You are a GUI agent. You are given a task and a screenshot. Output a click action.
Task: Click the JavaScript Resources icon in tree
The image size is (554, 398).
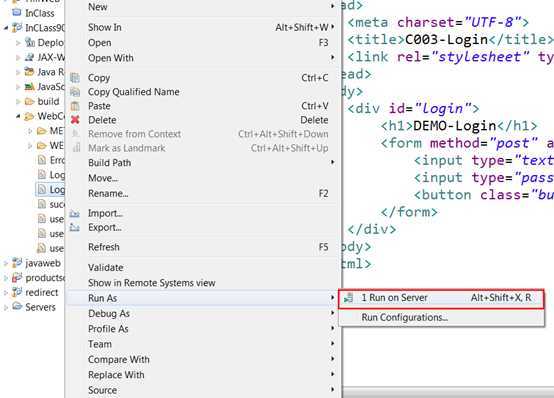[x=29, y=87]
